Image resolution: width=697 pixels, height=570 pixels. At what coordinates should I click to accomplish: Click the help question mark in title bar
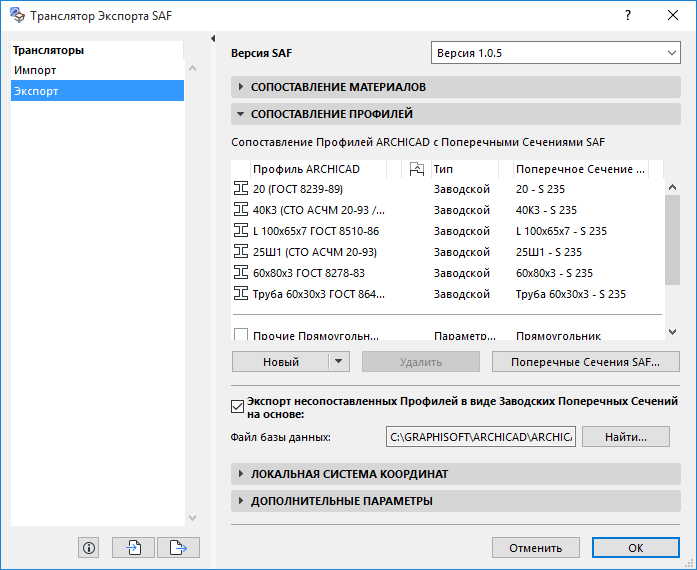[x=628, y=16]
